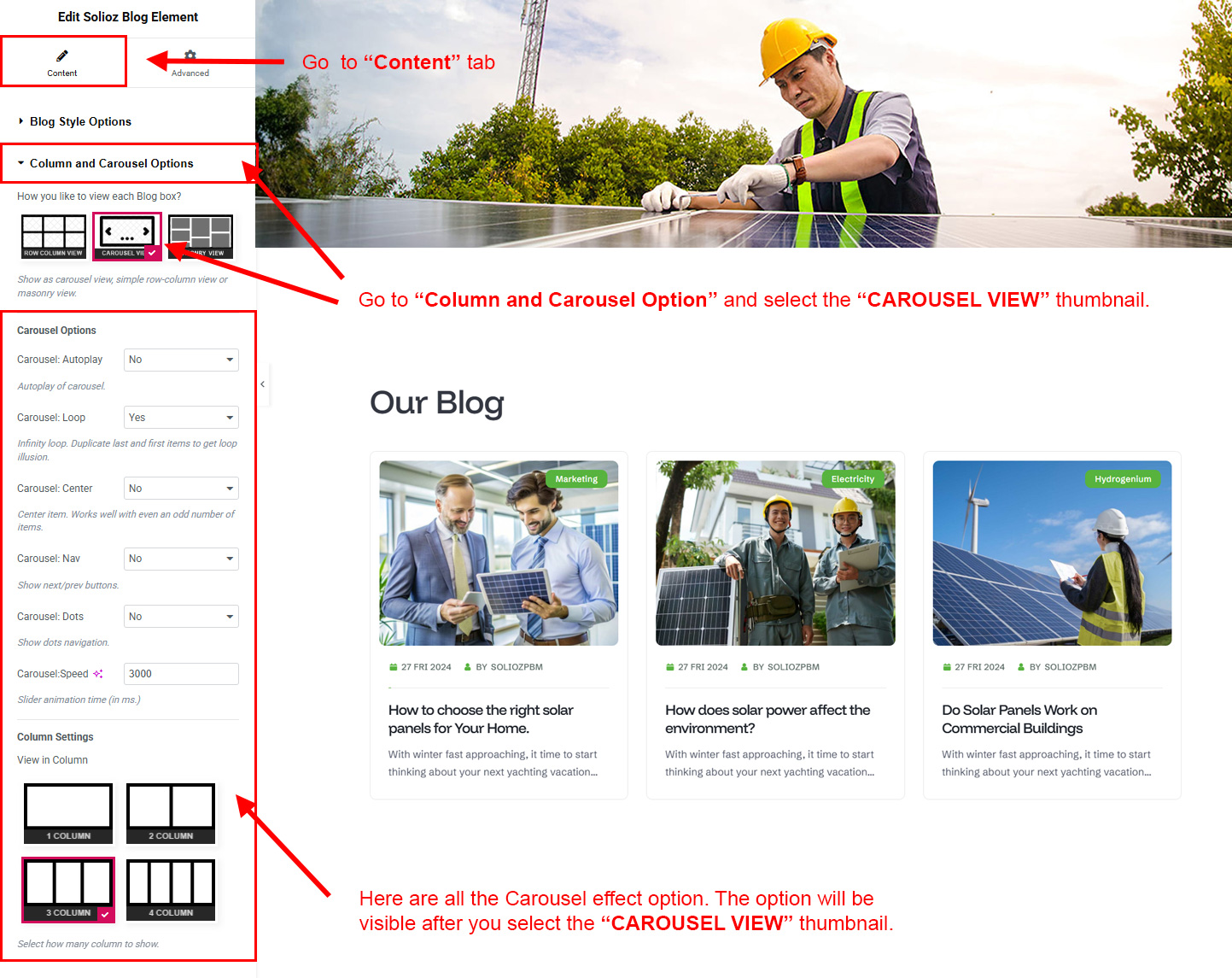Open the Carousel: Loop dropdown
Image resolution: width=1232 pixels, height=978 pixels.
tap(181, 418)
